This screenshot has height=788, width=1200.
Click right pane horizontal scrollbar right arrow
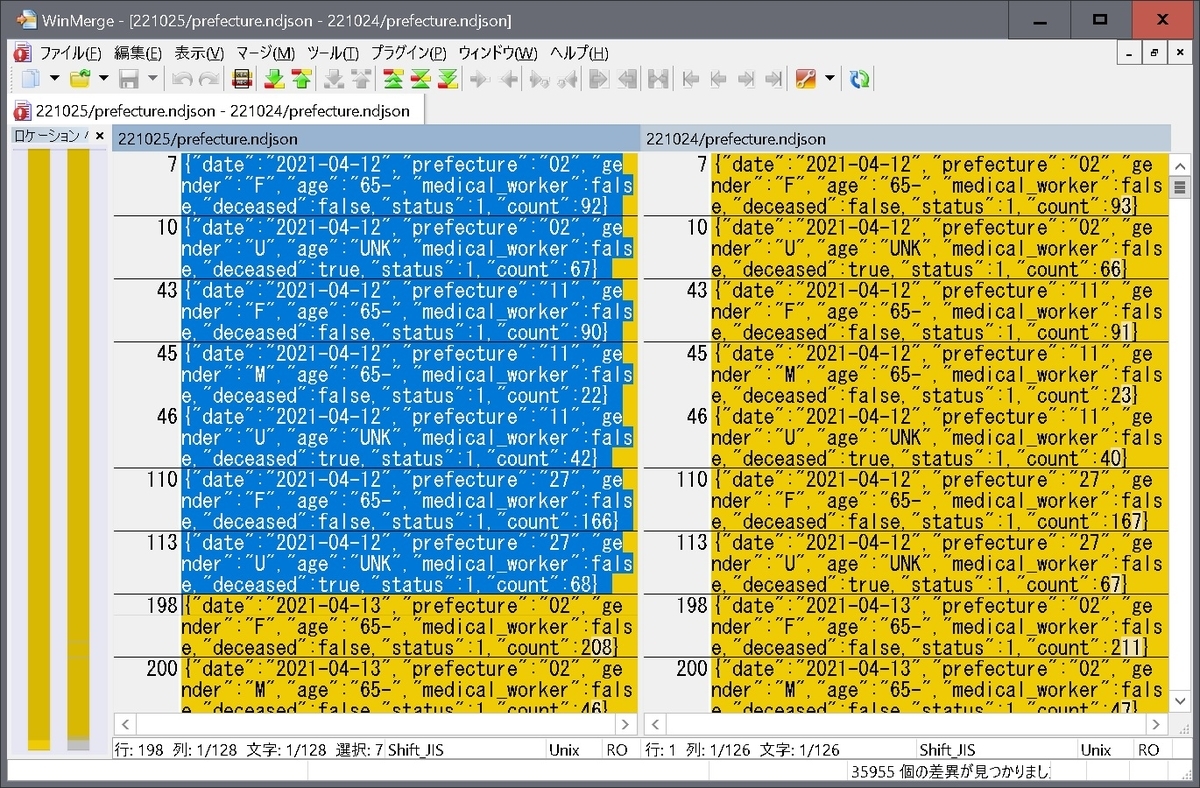tap(1157, 724)
